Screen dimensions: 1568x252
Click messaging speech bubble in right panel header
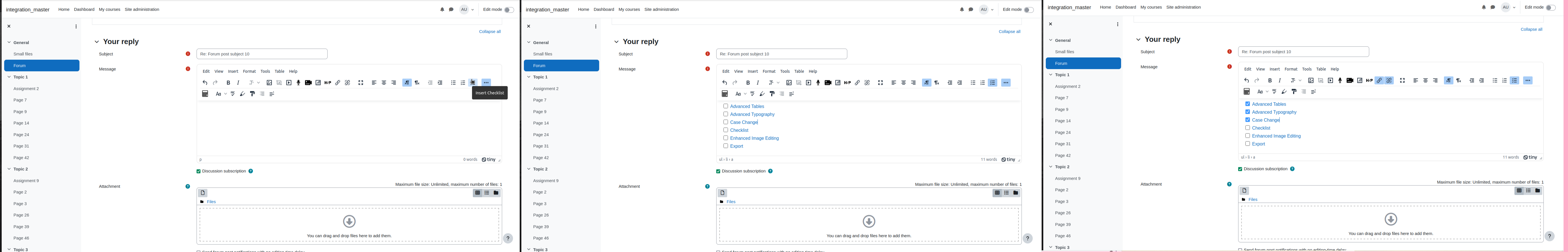(x=1492, y=7)
